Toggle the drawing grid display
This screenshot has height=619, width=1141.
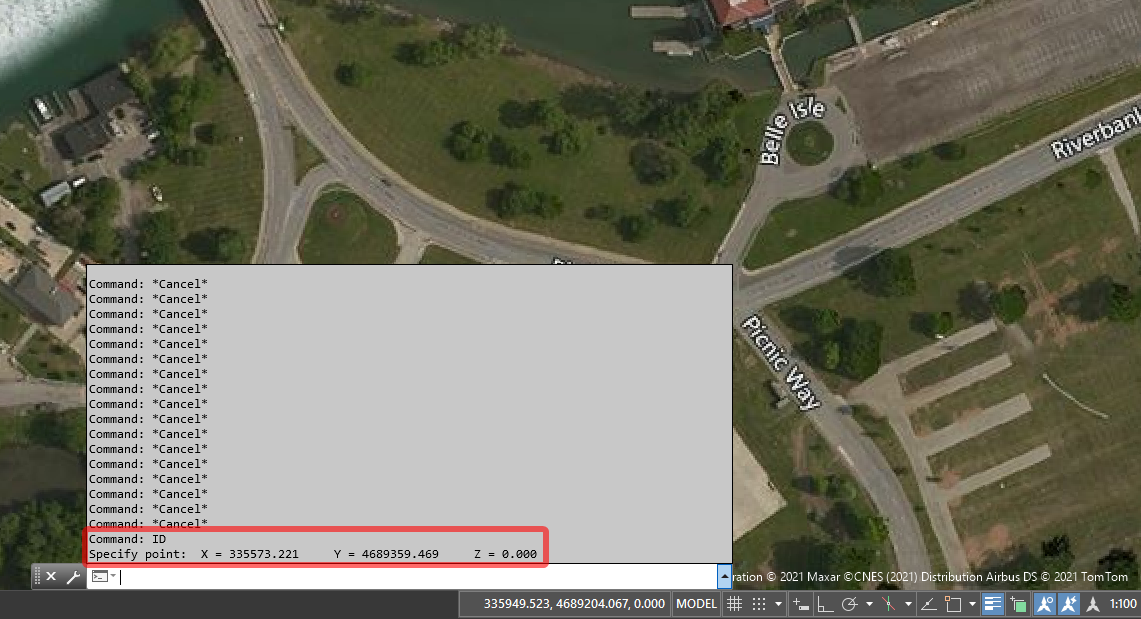coord(735,604)
